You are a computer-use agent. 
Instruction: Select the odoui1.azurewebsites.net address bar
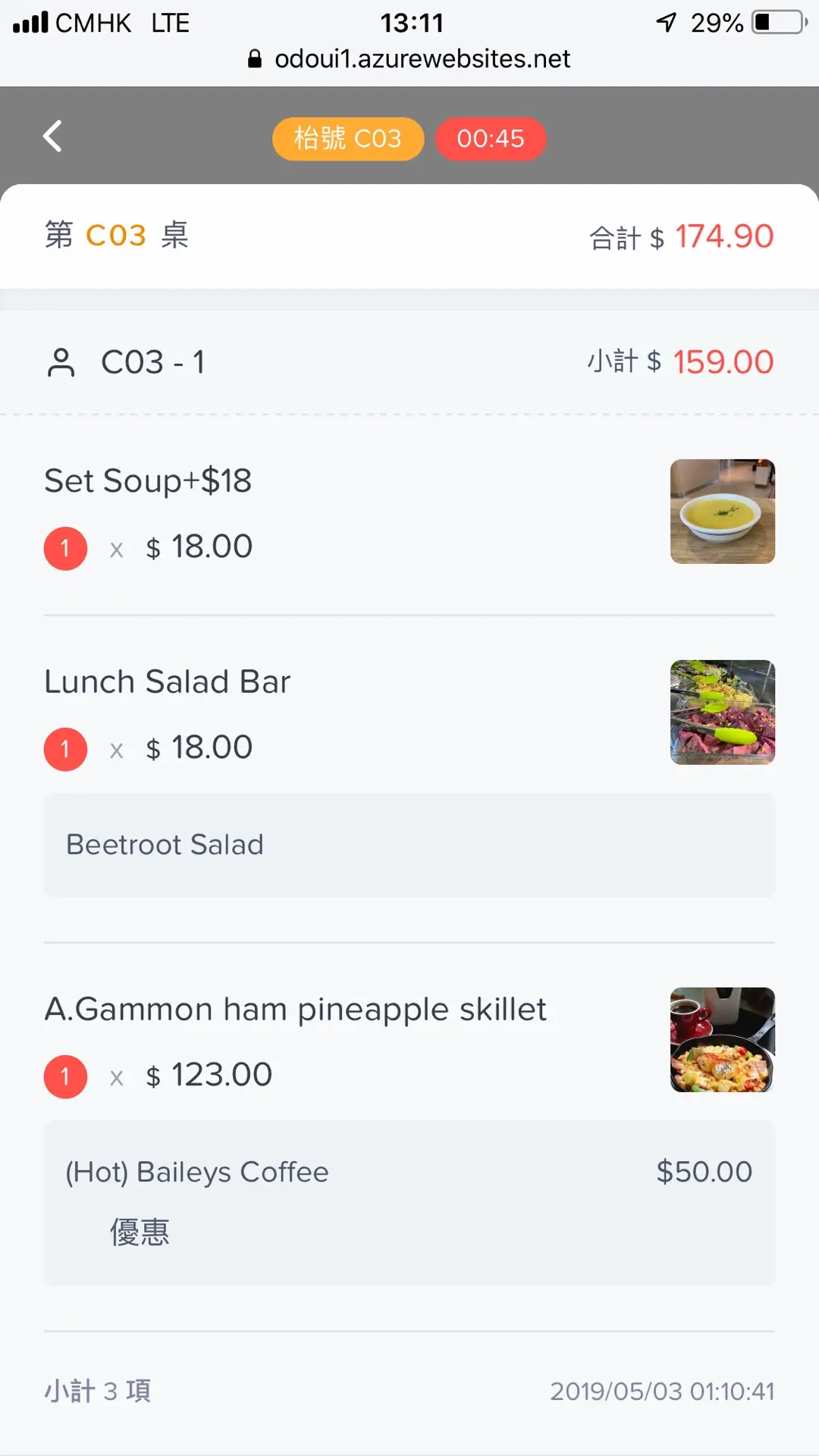pyautogui.click(x=422, y=59)
